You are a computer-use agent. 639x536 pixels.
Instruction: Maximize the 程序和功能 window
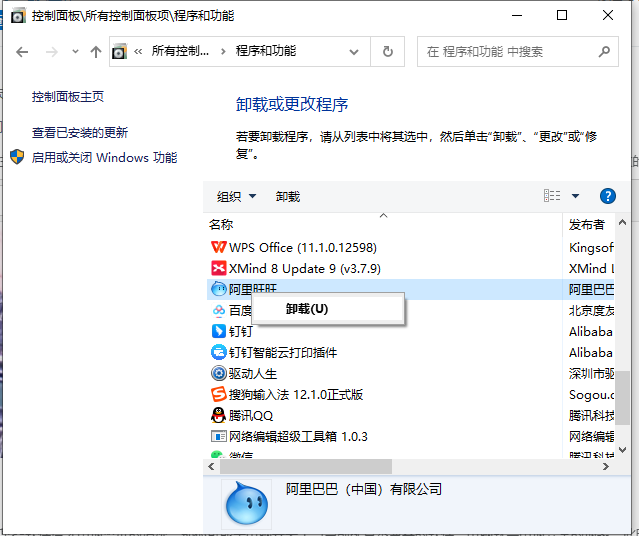point(562,15)
